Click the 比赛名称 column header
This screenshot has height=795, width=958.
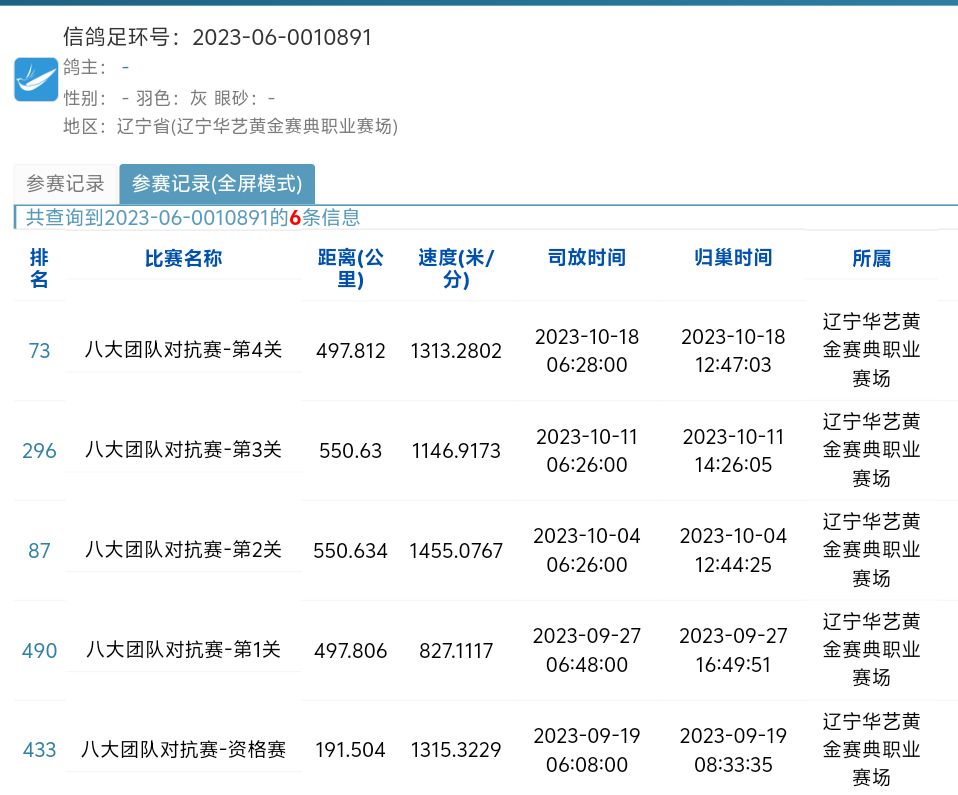click(x=183, y=258)
